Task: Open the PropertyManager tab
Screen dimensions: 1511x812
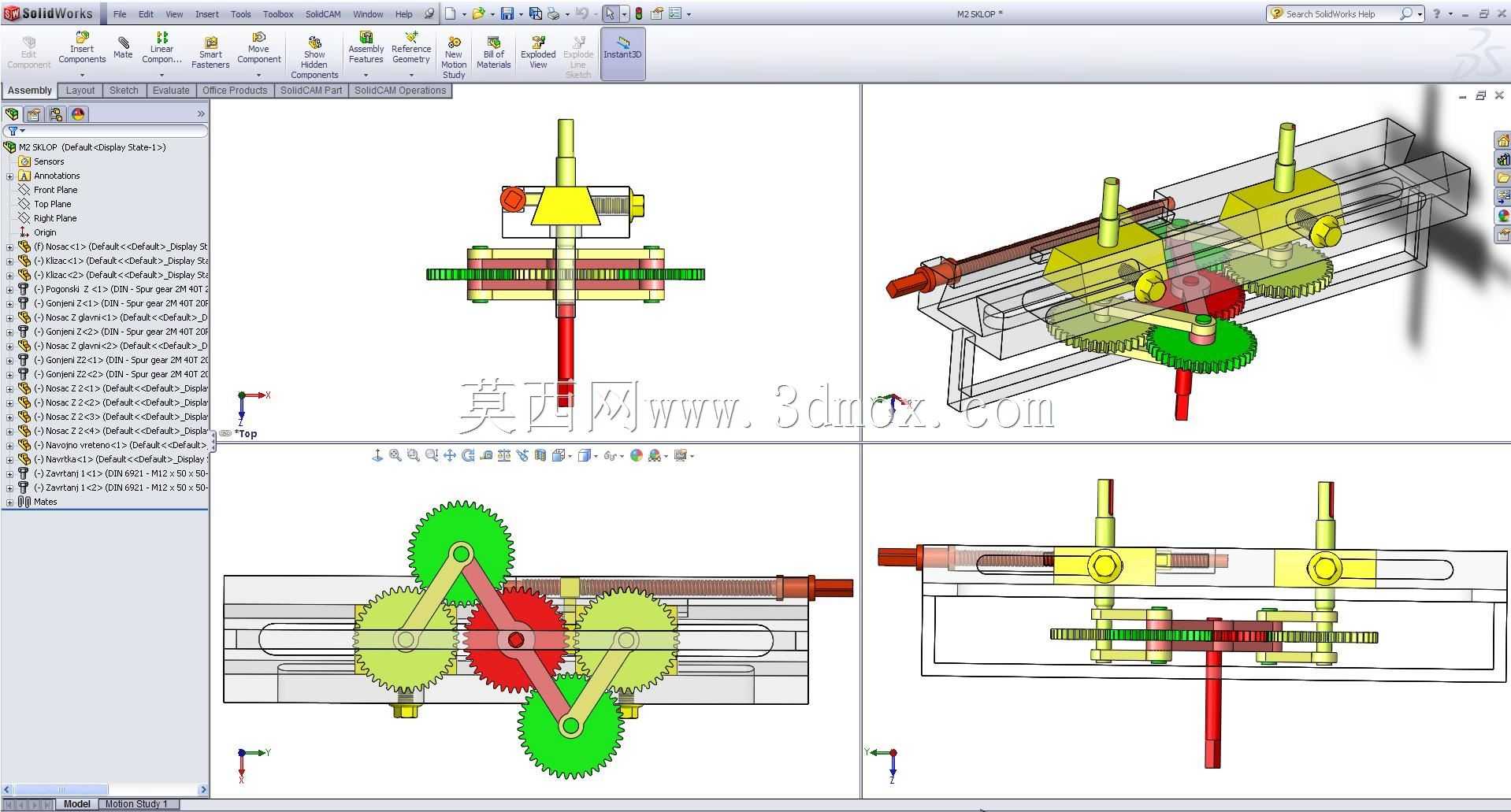Action: click(34, 114)
